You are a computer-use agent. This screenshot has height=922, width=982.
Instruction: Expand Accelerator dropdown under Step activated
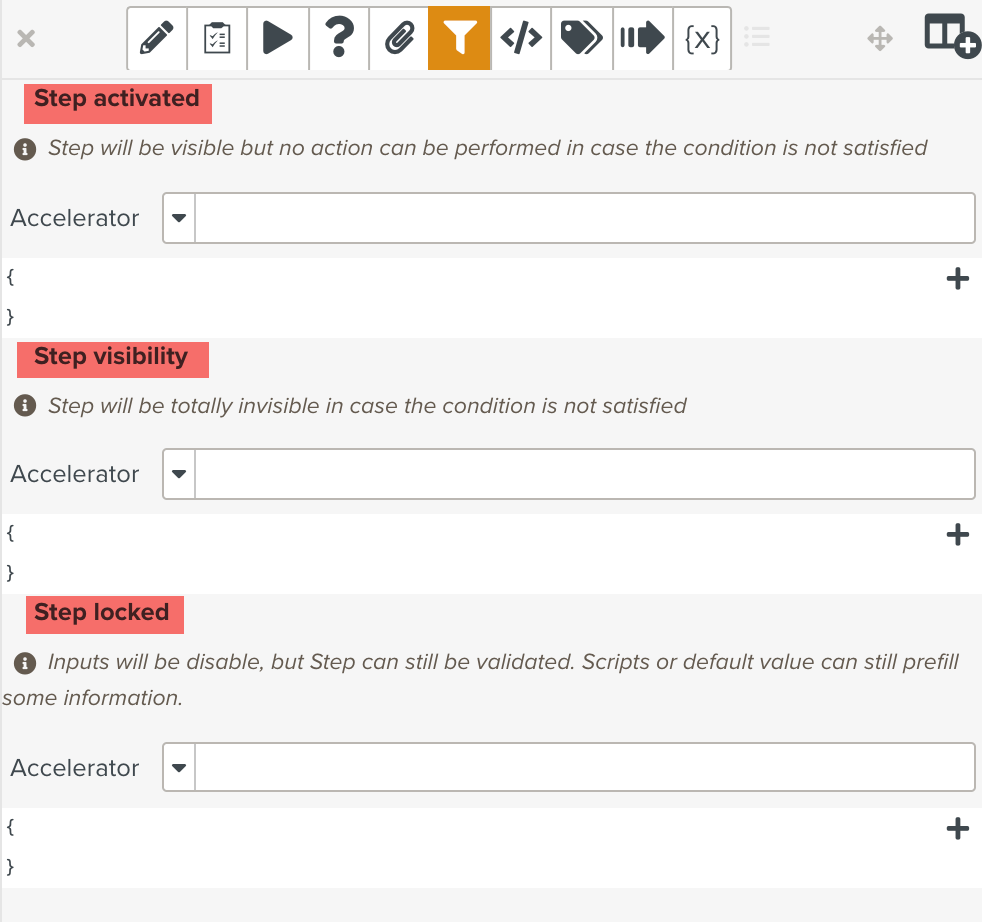pos(179,218)
